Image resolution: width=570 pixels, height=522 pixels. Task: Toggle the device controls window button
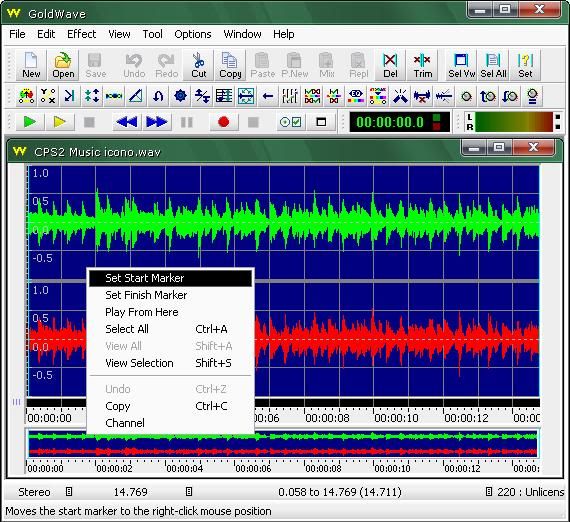pyautogui.click(x=321, y=122)
